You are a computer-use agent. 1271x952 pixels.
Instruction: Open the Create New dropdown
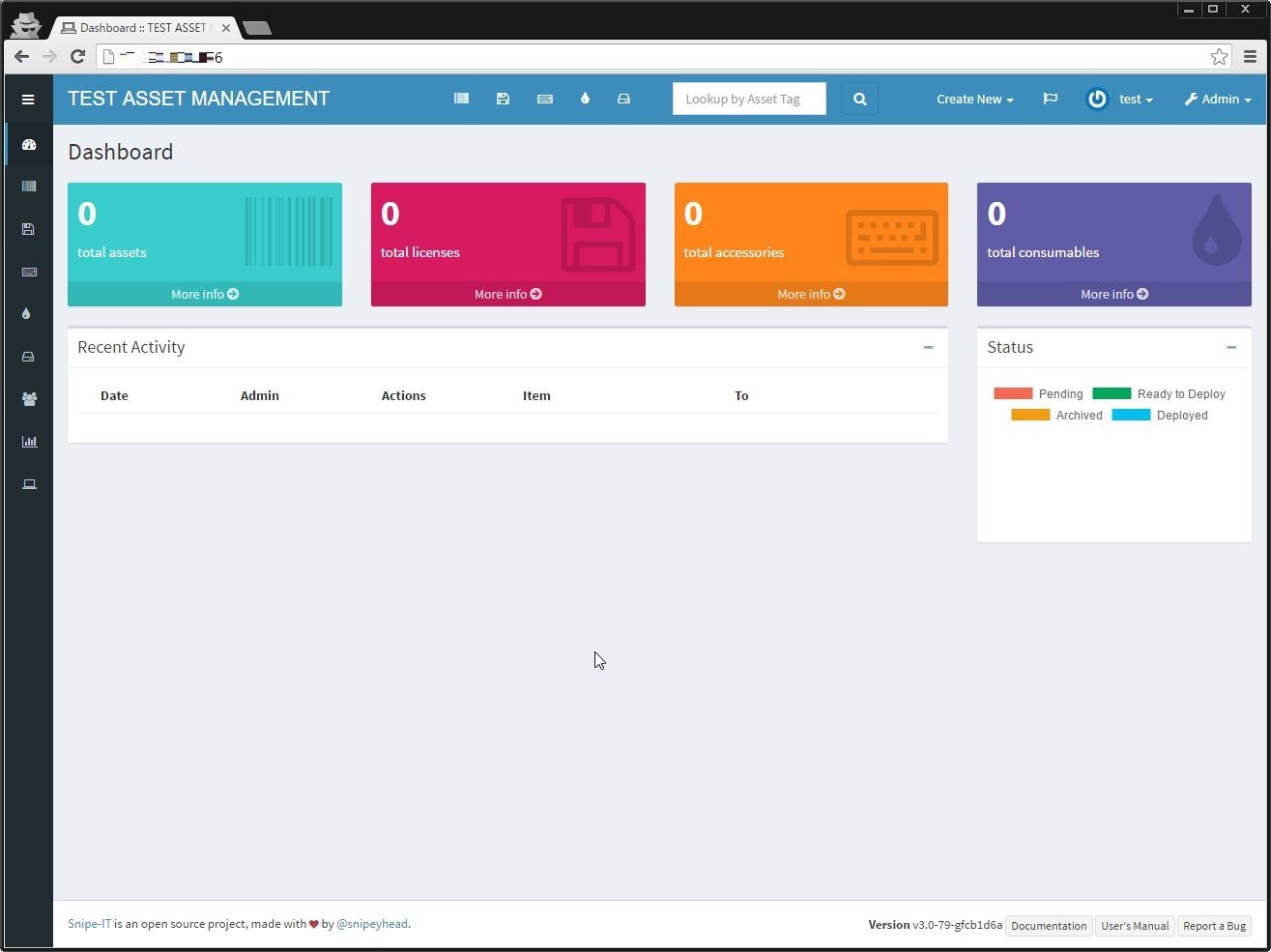[974, 99]
